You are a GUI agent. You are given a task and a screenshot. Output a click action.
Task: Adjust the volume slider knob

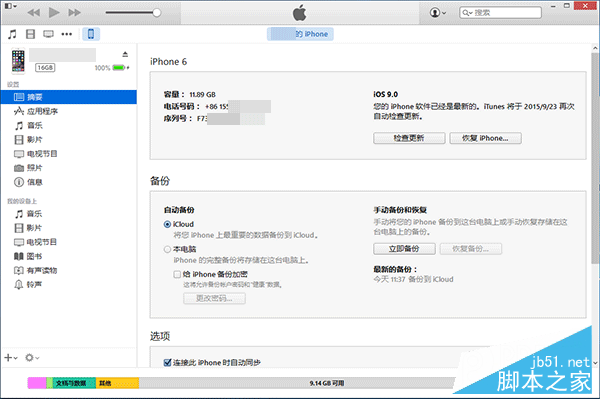pyautogui.click(x=157, y=13)
